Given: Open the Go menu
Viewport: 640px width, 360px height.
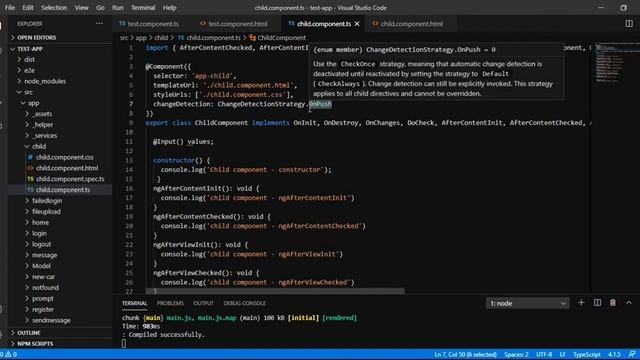Looking at the screenshot, I should [x=100, y=7].
